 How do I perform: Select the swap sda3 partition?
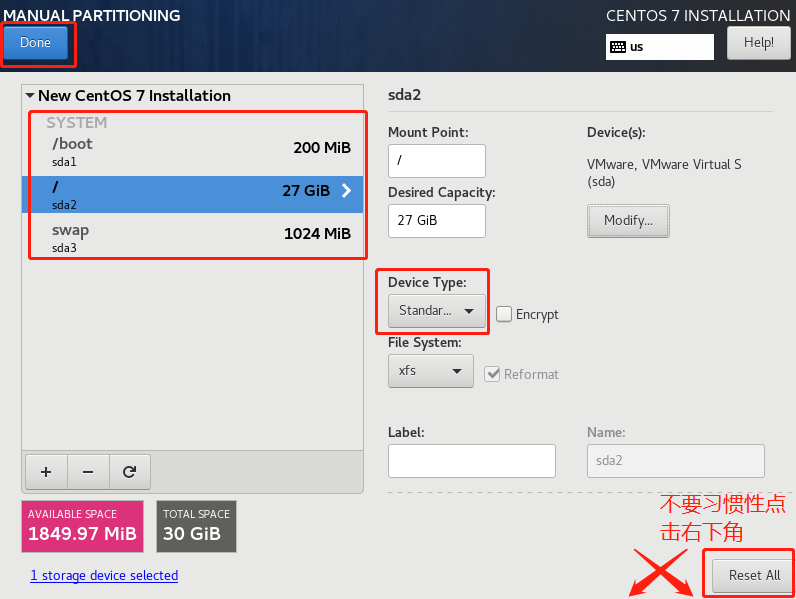tap(192, 237)
